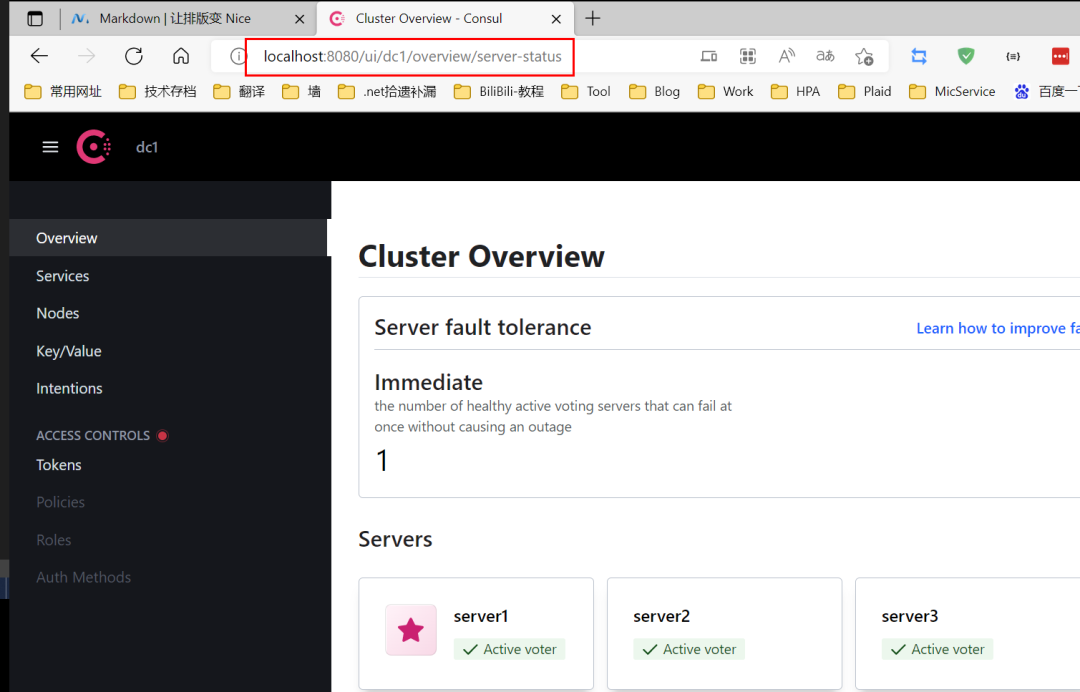Image resolution: width=1080 pixels, height=692 pixels.
Task: Click the greyed browser forward arrow
Action: point(87,56)
